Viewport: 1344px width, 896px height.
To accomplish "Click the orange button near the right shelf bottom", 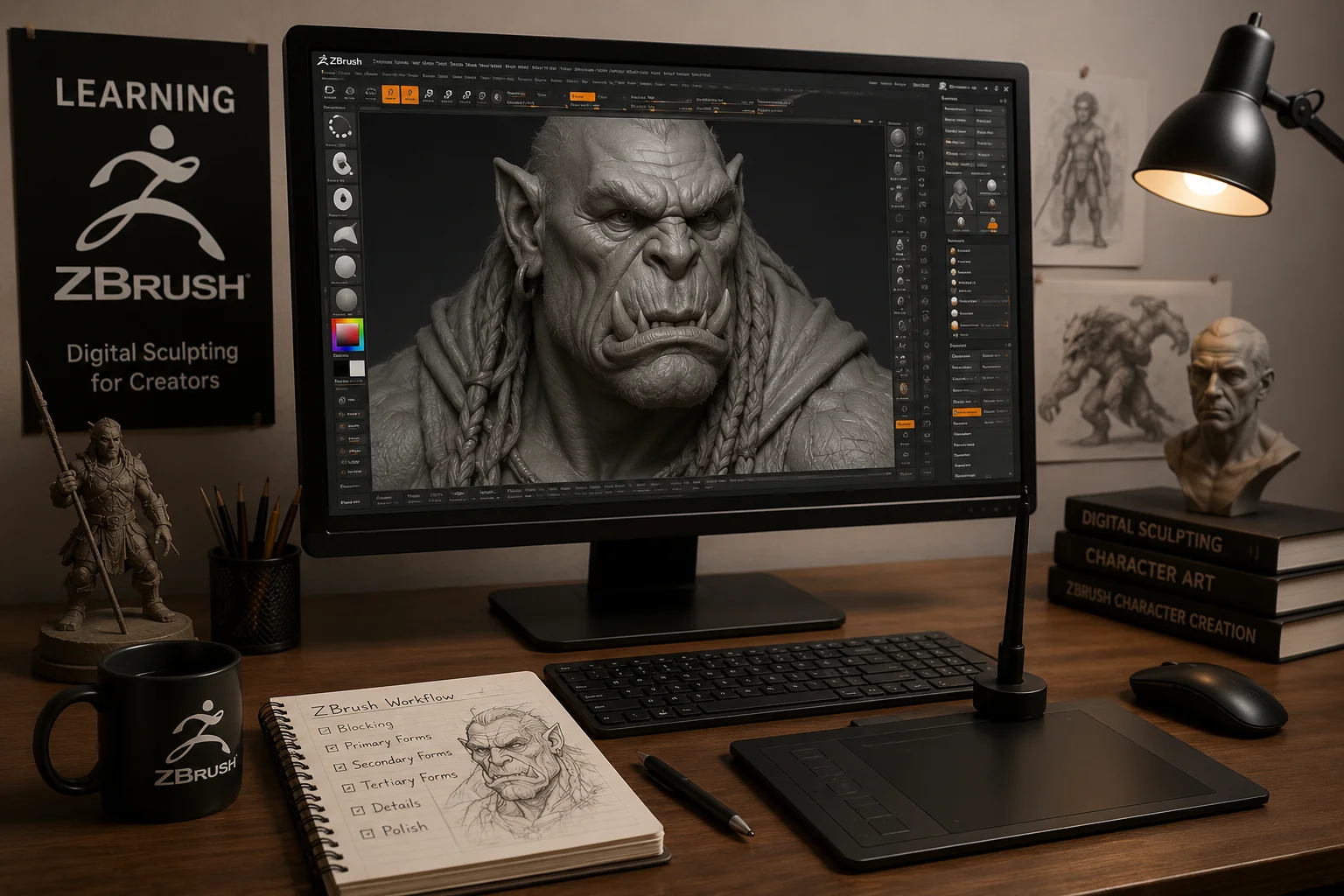I will coord(905,424).
